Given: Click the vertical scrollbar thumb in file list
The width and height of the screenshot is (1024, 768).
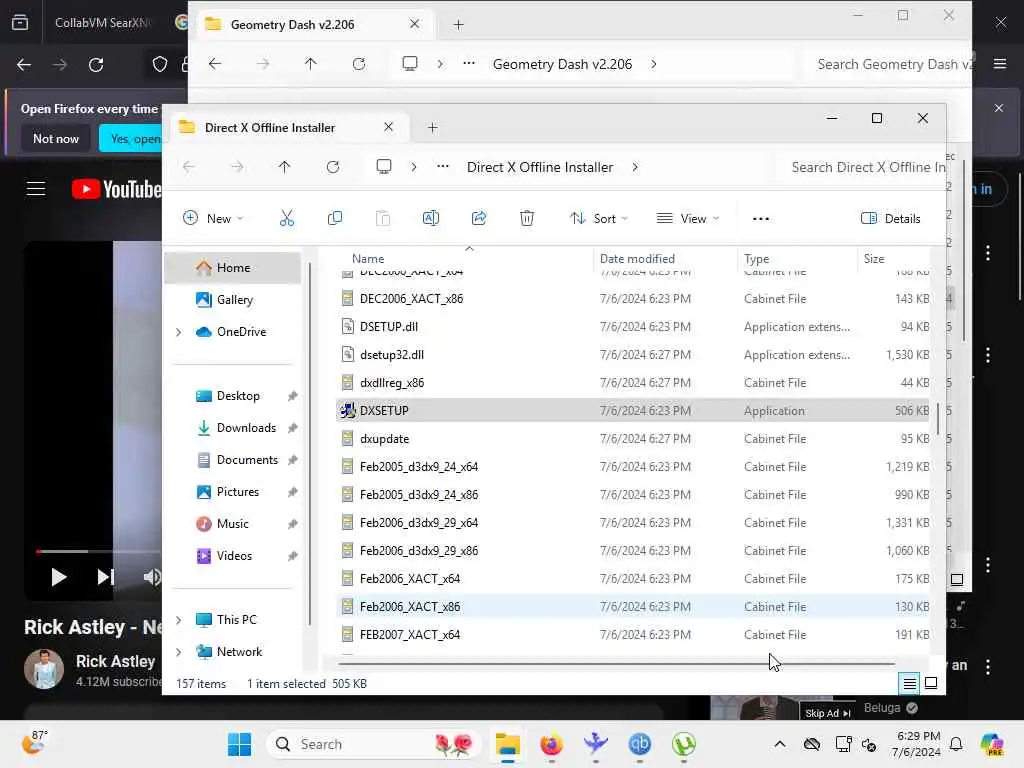Looking at the screenshot, I should click(938, 419).
